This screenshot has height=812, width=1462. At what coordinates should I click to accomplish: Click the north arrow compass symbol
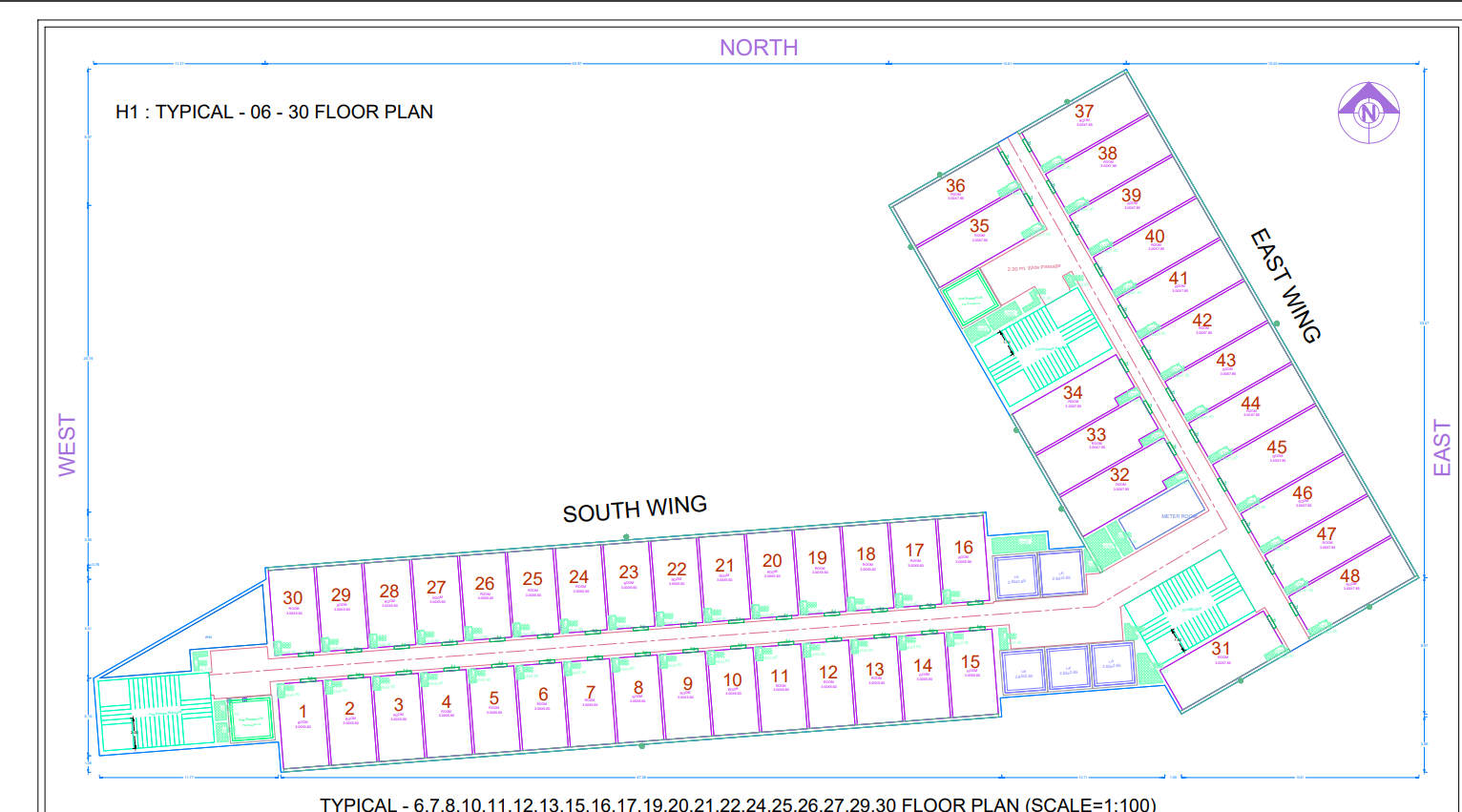coord(1368,113)
